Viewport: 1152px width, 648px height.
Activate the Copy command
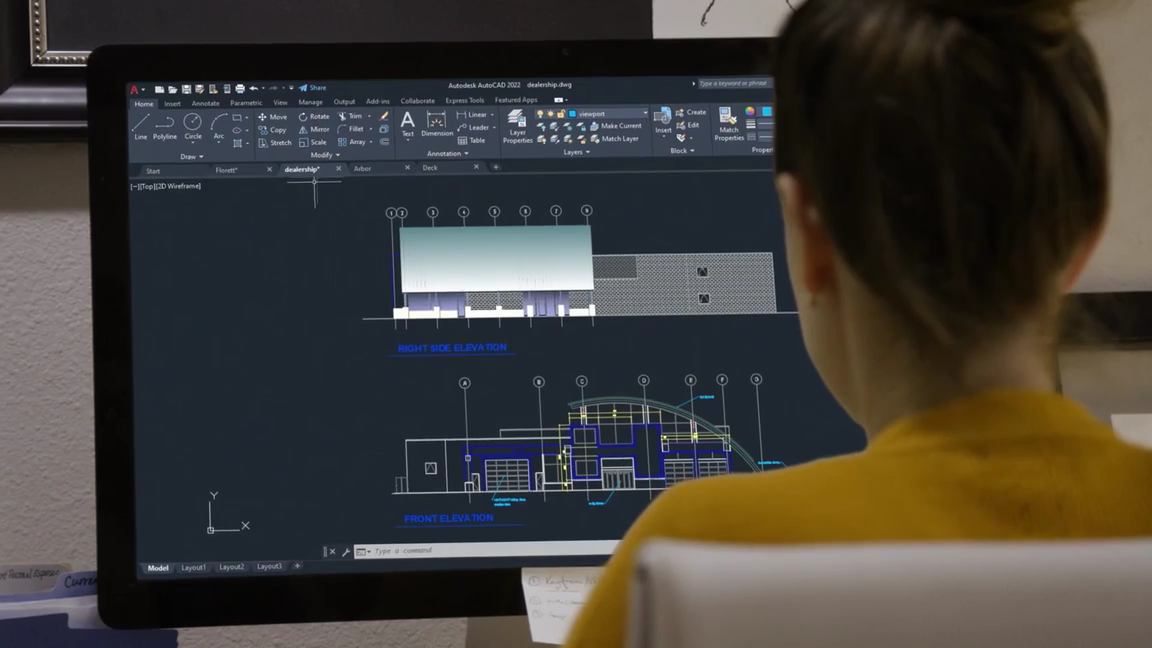(x=273, y=130)
